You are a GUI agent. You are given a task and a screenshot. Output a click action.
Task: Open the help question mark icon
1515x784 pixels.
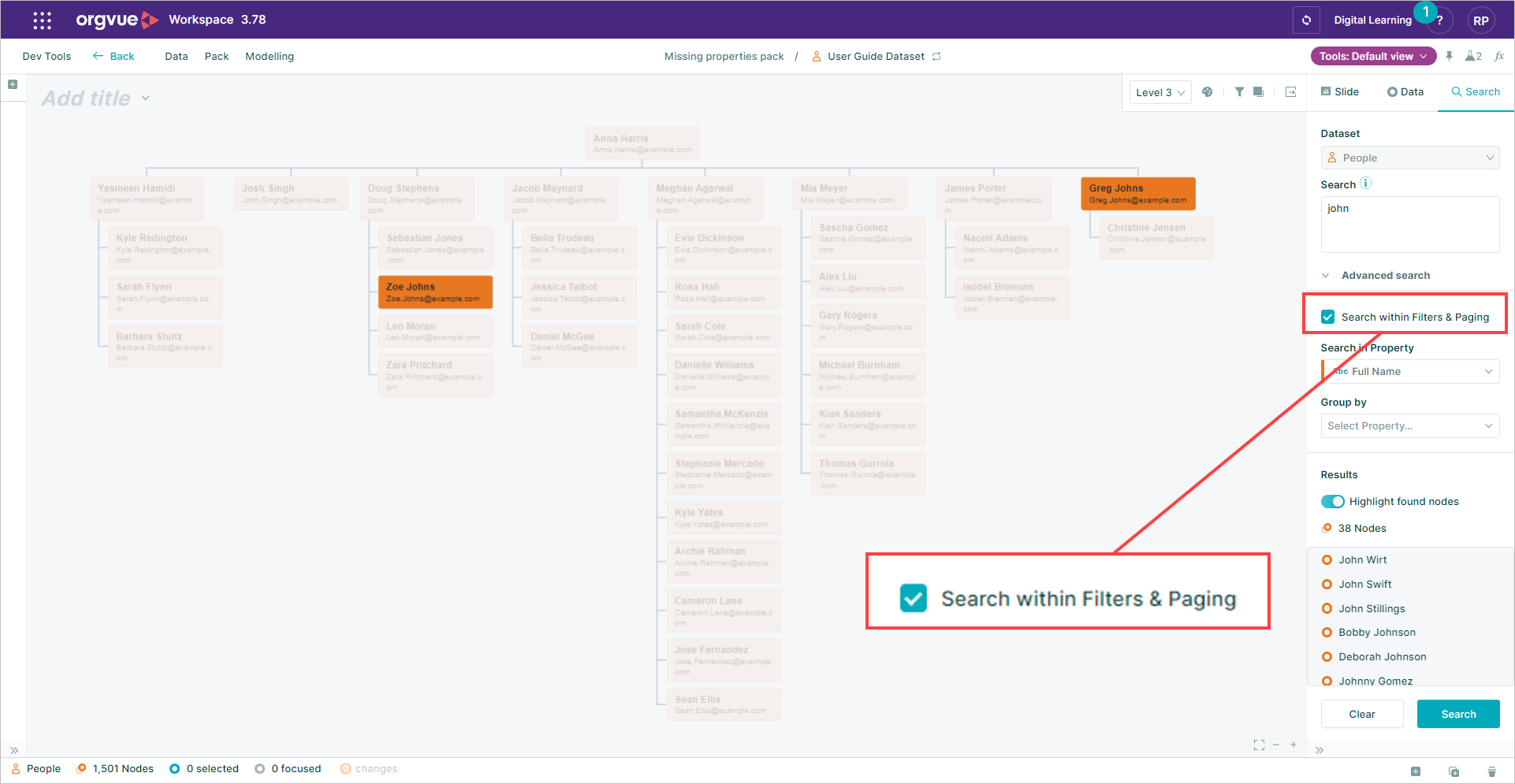click(x=1439, y=20)
